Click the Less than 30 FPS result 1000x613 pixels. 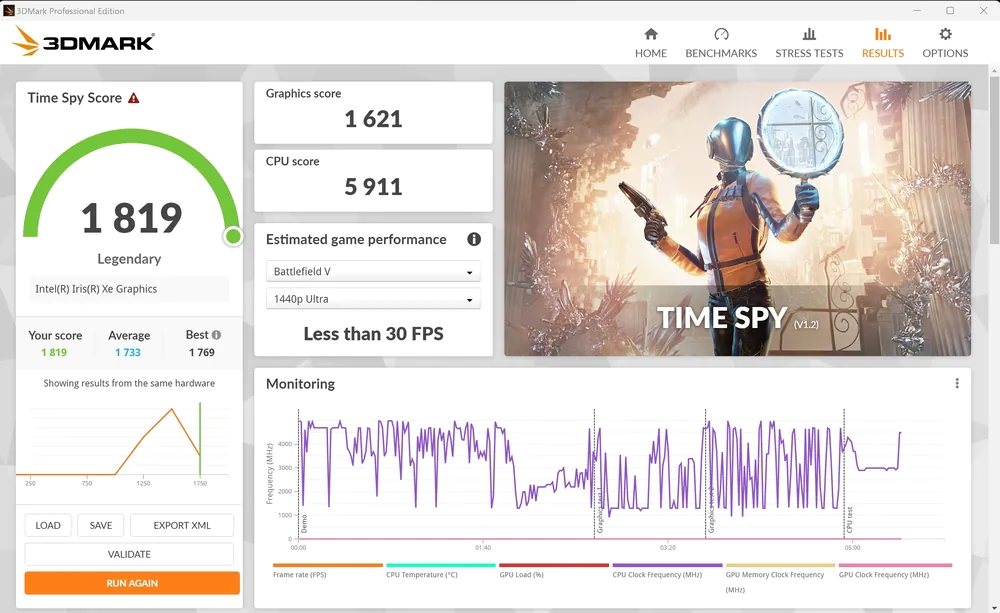coord(373,334)
